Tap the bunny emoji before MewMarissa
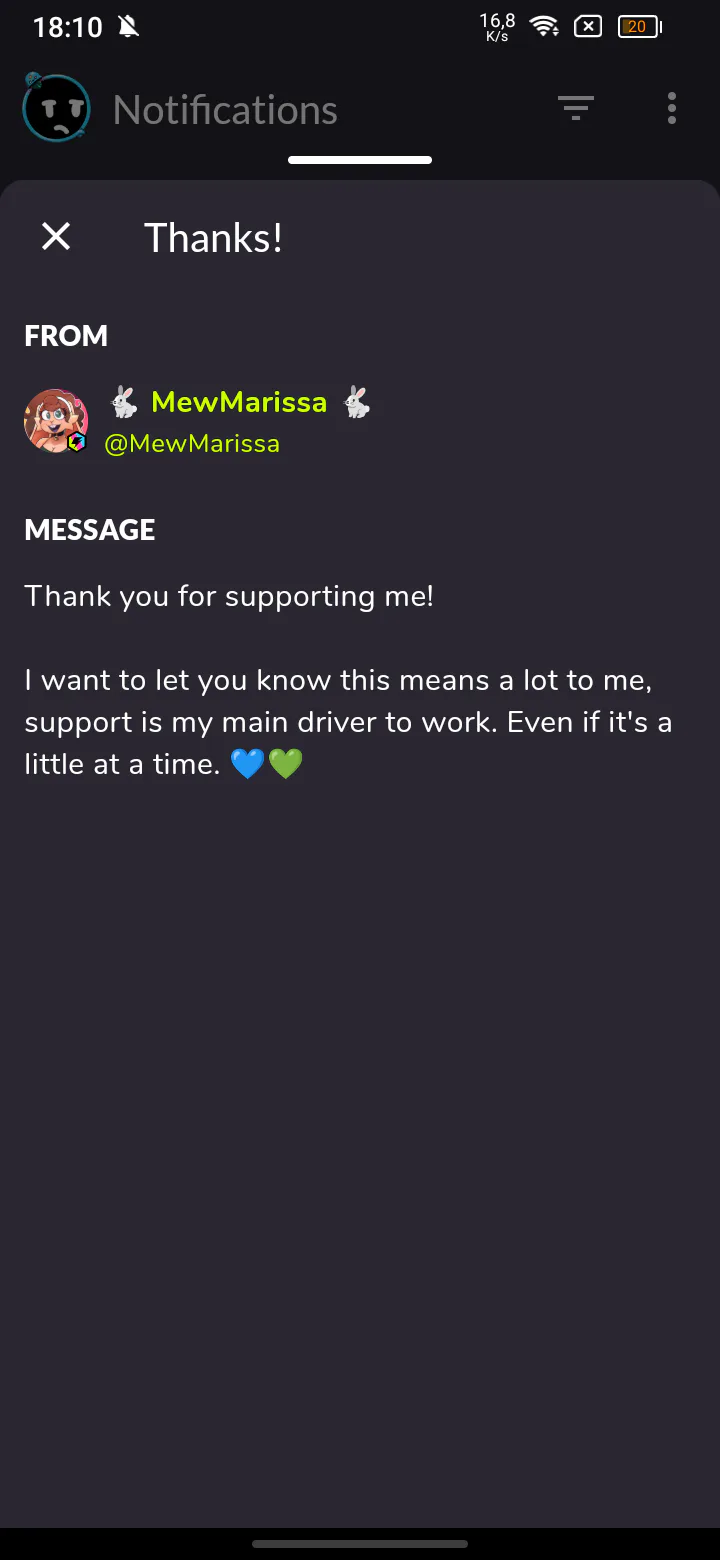720x1560 pixels. [124, 402]
